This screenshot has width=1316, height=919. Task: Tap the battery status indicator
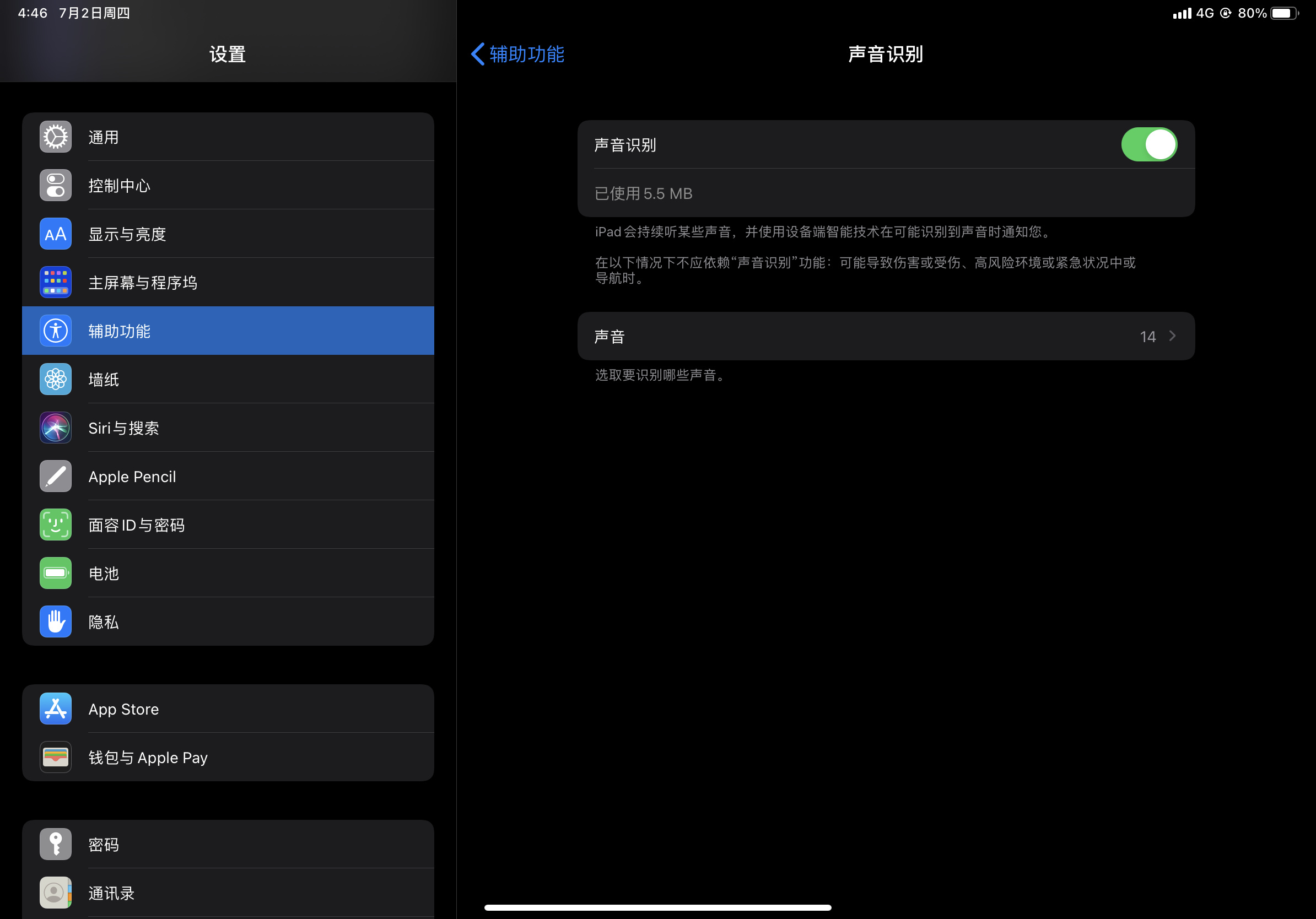[x=1284, y=13]
